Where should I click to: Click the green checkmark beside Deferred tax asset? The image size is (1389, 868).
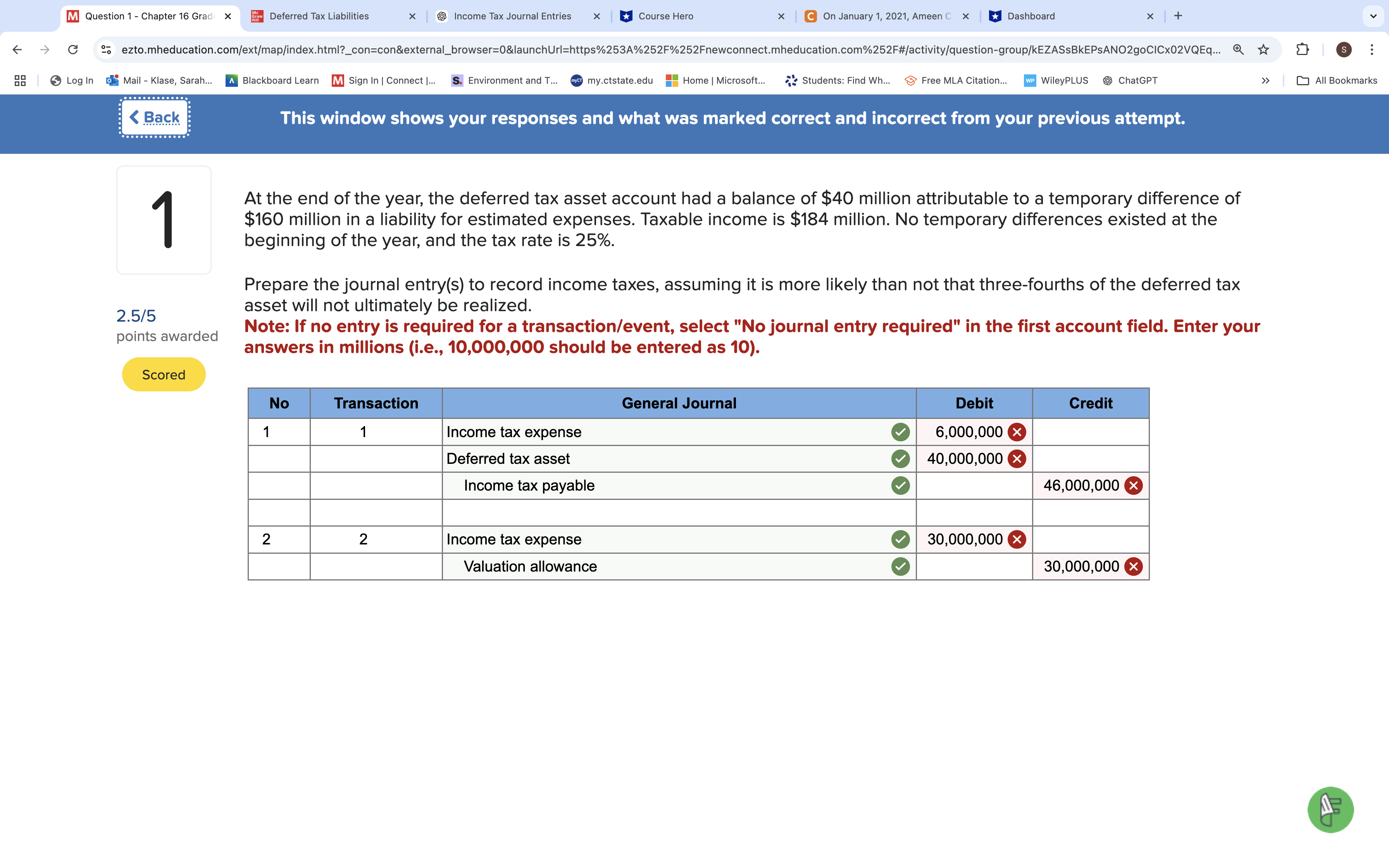point(900,458)
